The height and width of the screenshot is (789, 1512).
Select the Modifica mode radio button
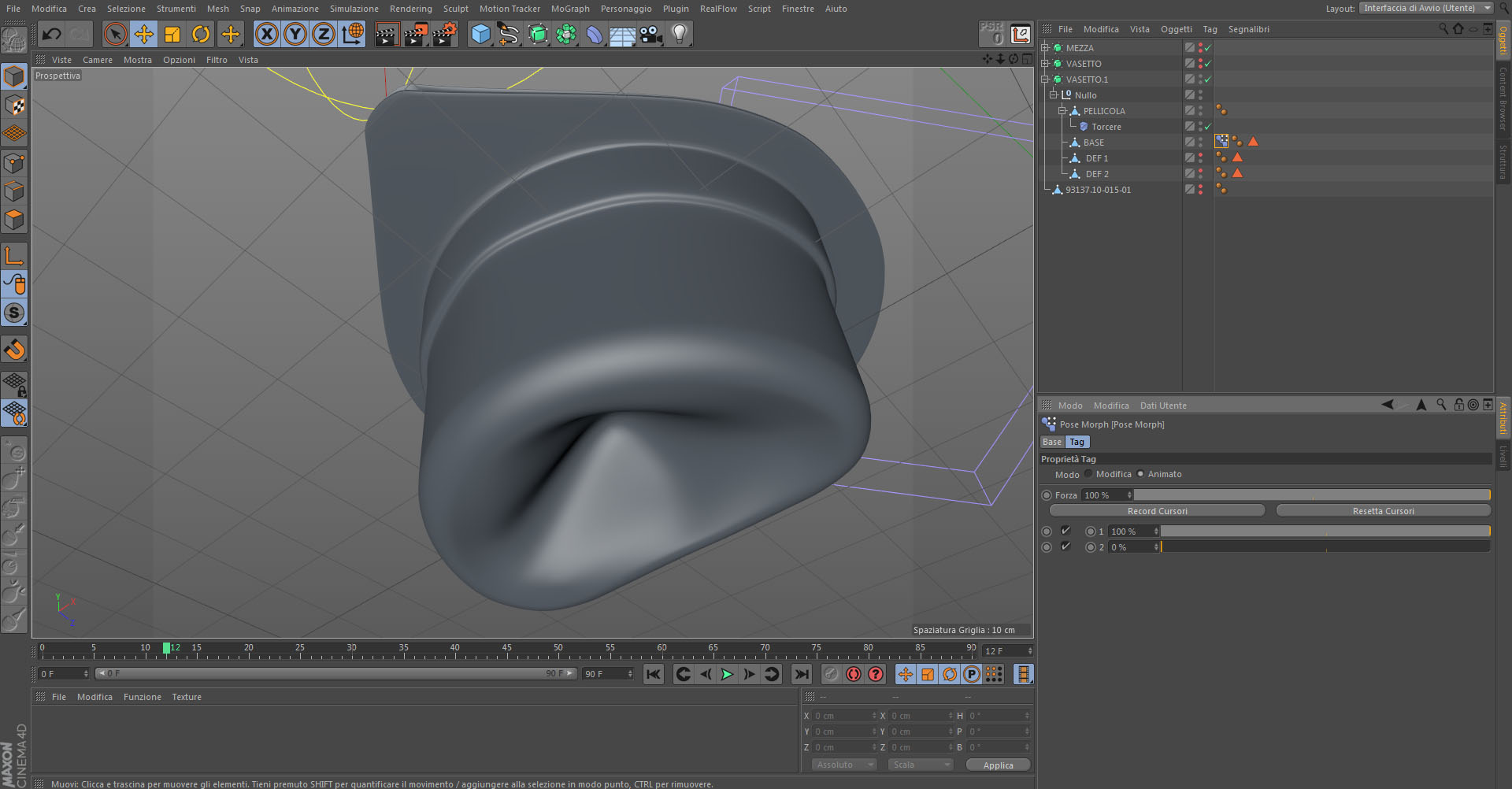(x=1088, y=474)
